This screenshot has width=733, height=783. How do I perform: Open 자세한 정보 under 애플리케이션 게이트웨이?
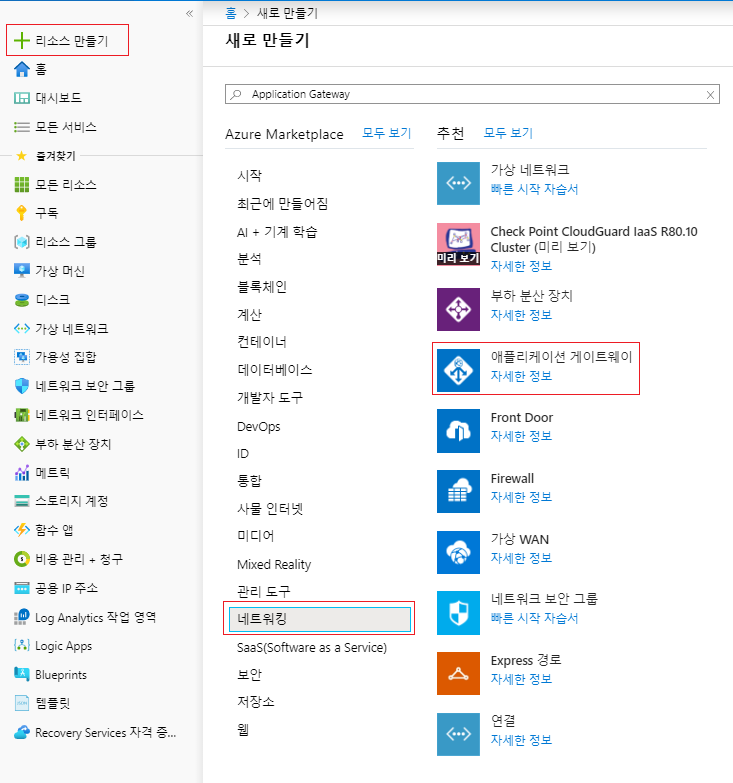tap(521, 376)
